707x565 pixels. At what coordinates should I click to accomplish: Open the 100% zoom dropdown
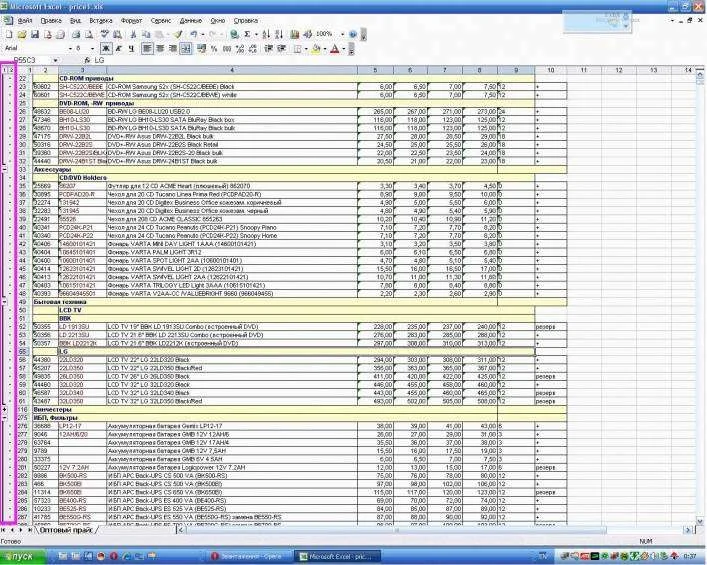point(342,34)
